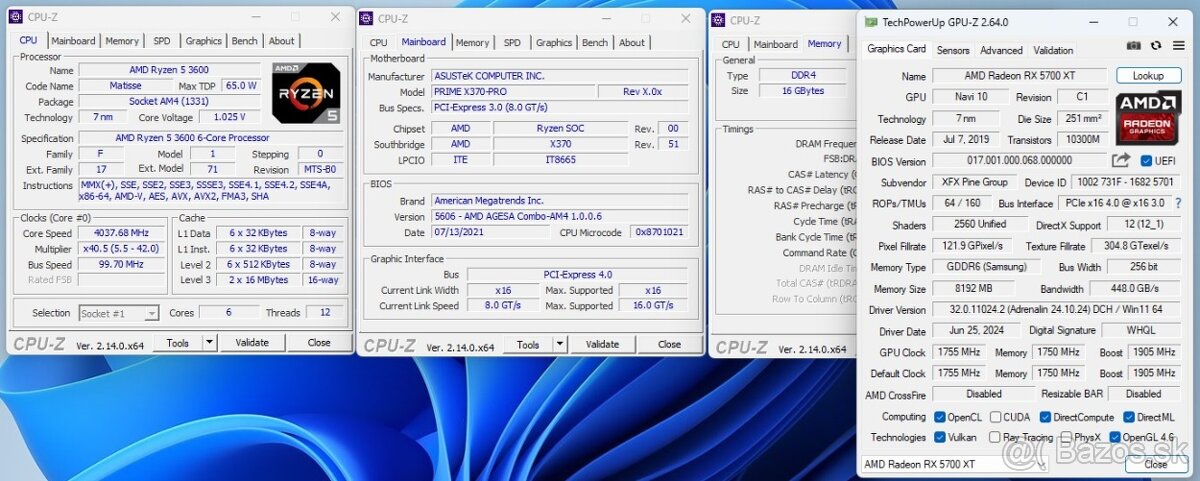Switch to the Sensors tab in GPU-Z
This screenshot has height=481, width=1200.
[953, 50]
